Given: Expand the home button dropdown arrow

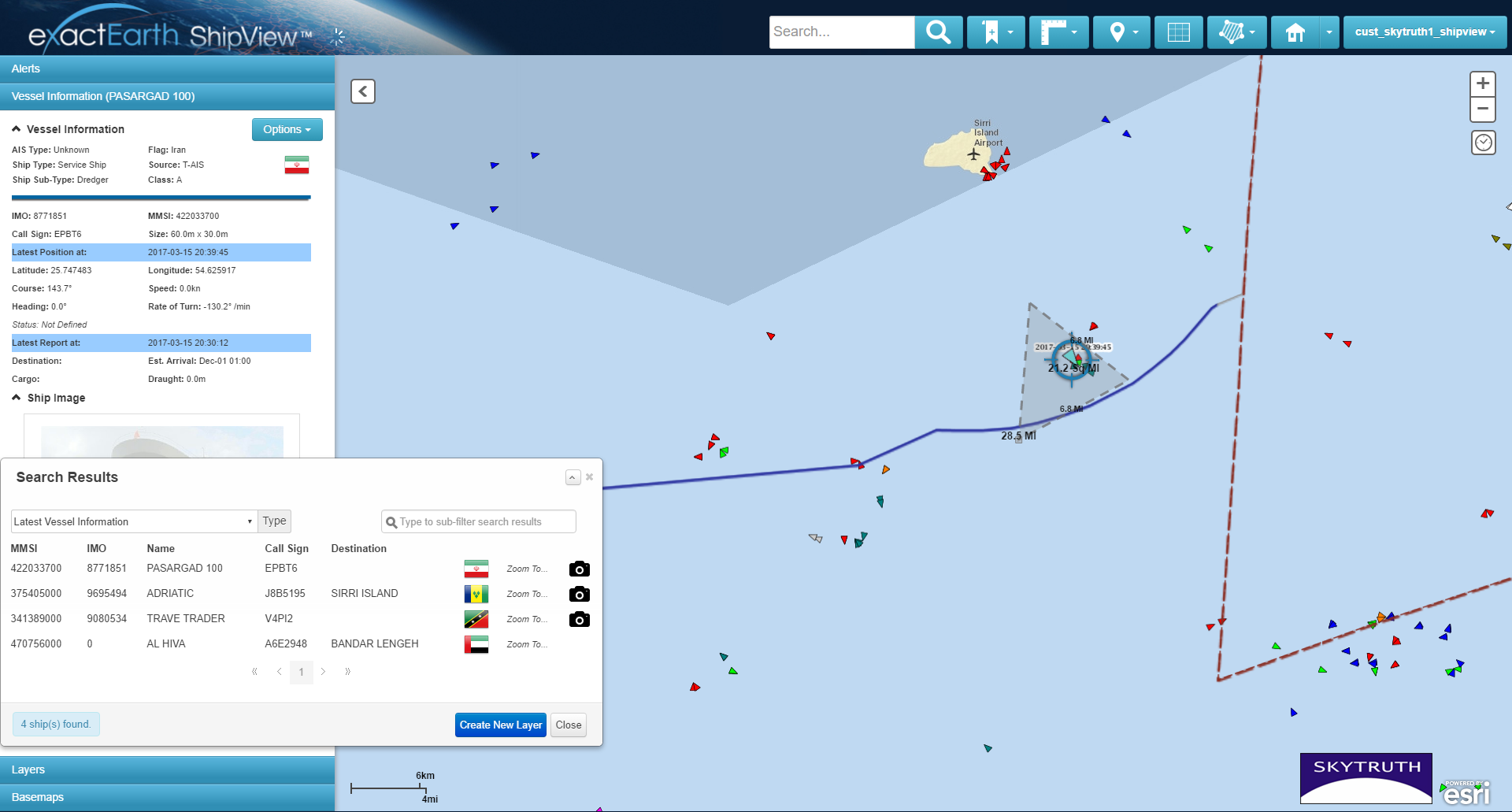Looking at the screenshot, I should point(1329,32).
